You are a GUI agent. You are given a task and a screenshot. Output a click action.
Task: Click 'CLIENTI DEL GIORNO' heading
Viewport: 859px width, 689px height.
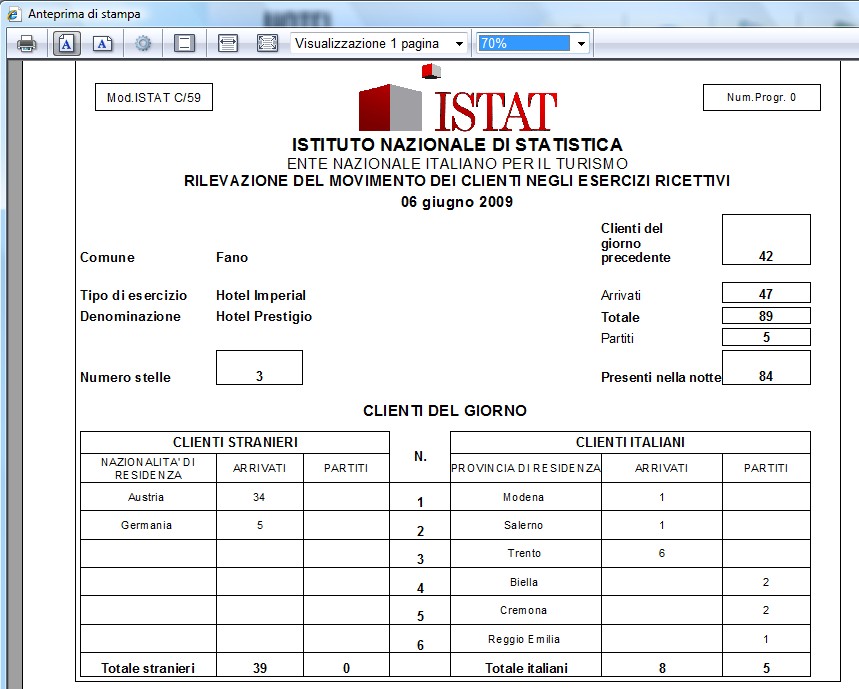point(445,411)
